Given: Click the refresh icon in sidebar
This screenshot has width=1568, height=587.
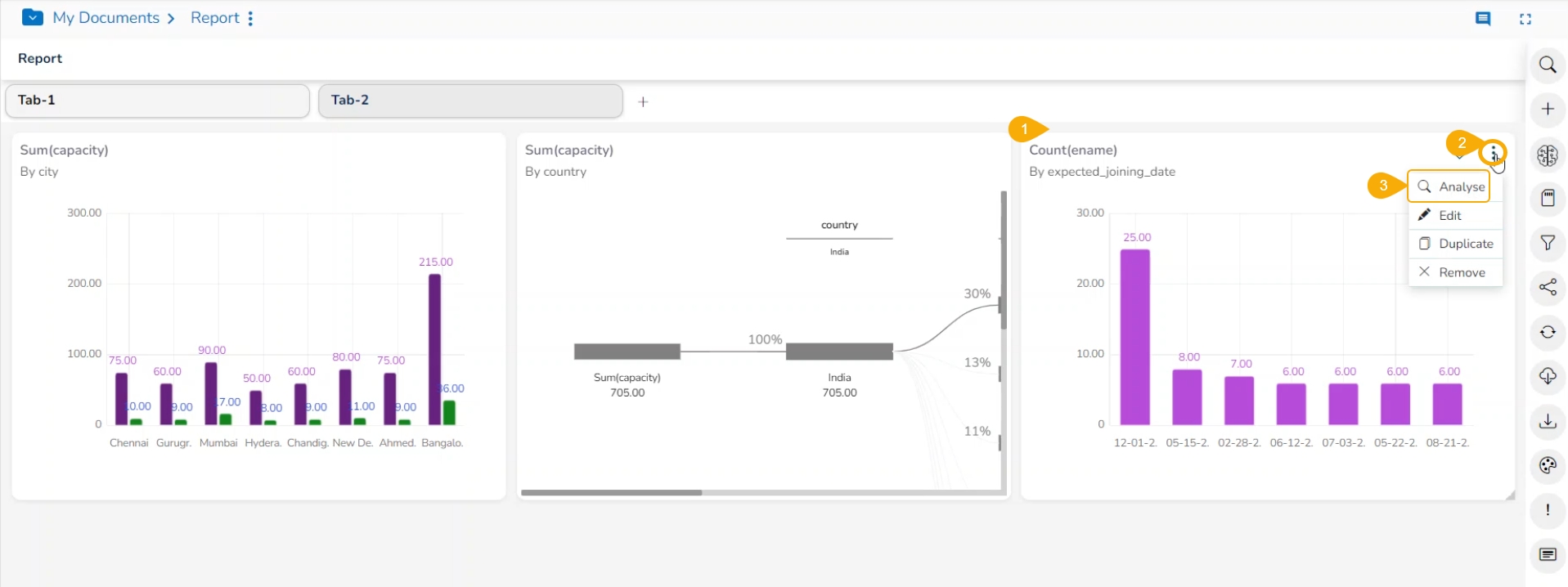Looking at the screenshot, I should [1547, 332].
